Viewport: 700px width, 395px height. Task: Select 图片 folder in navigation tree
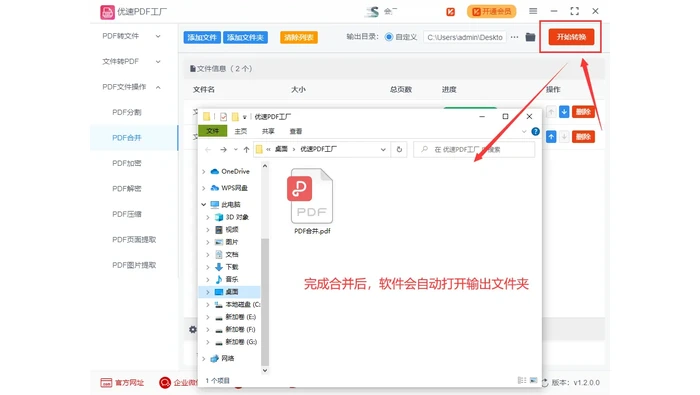click(231, 242)
